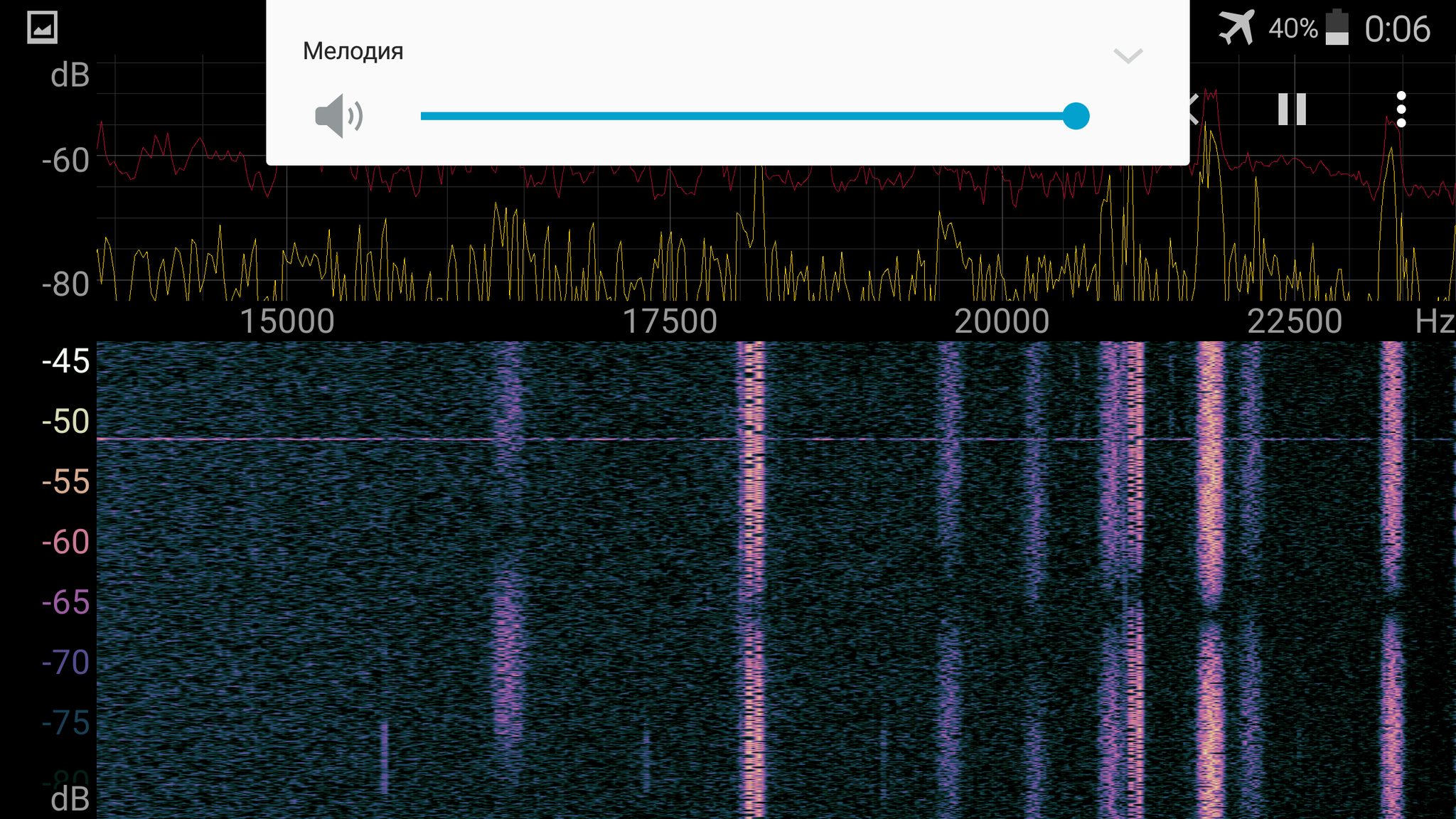Pause the live spectrum analysis
Screen dimensions: 1456x819
coord(1292,109)
